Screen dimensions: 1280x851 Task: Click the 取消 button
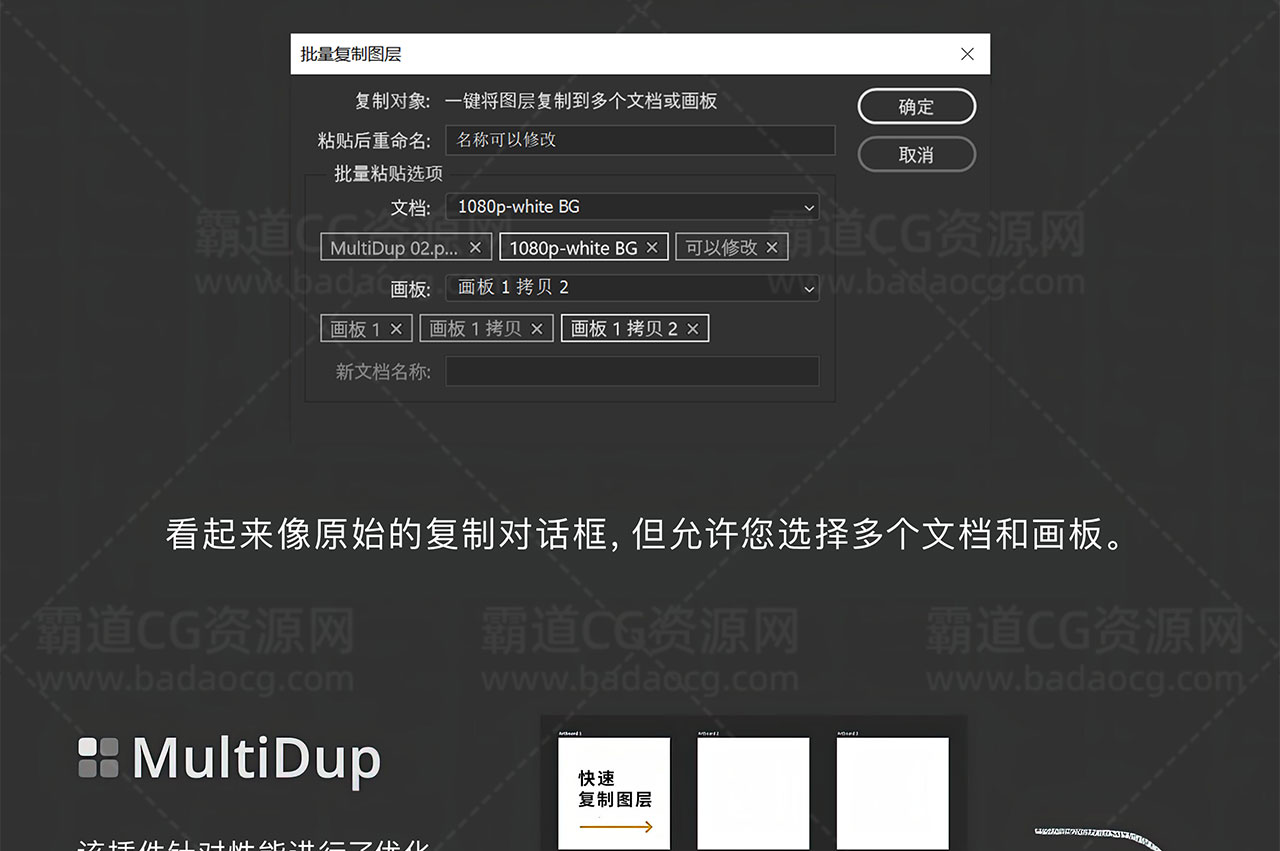click(x=916, y=155)
